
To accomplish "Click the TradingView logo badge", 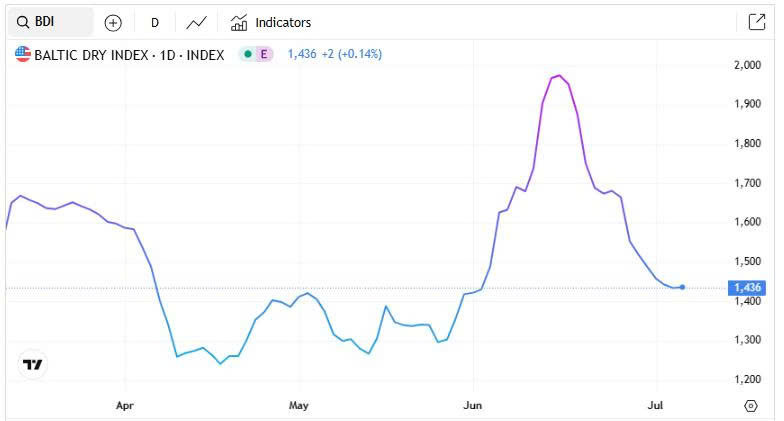I will 32,364.
